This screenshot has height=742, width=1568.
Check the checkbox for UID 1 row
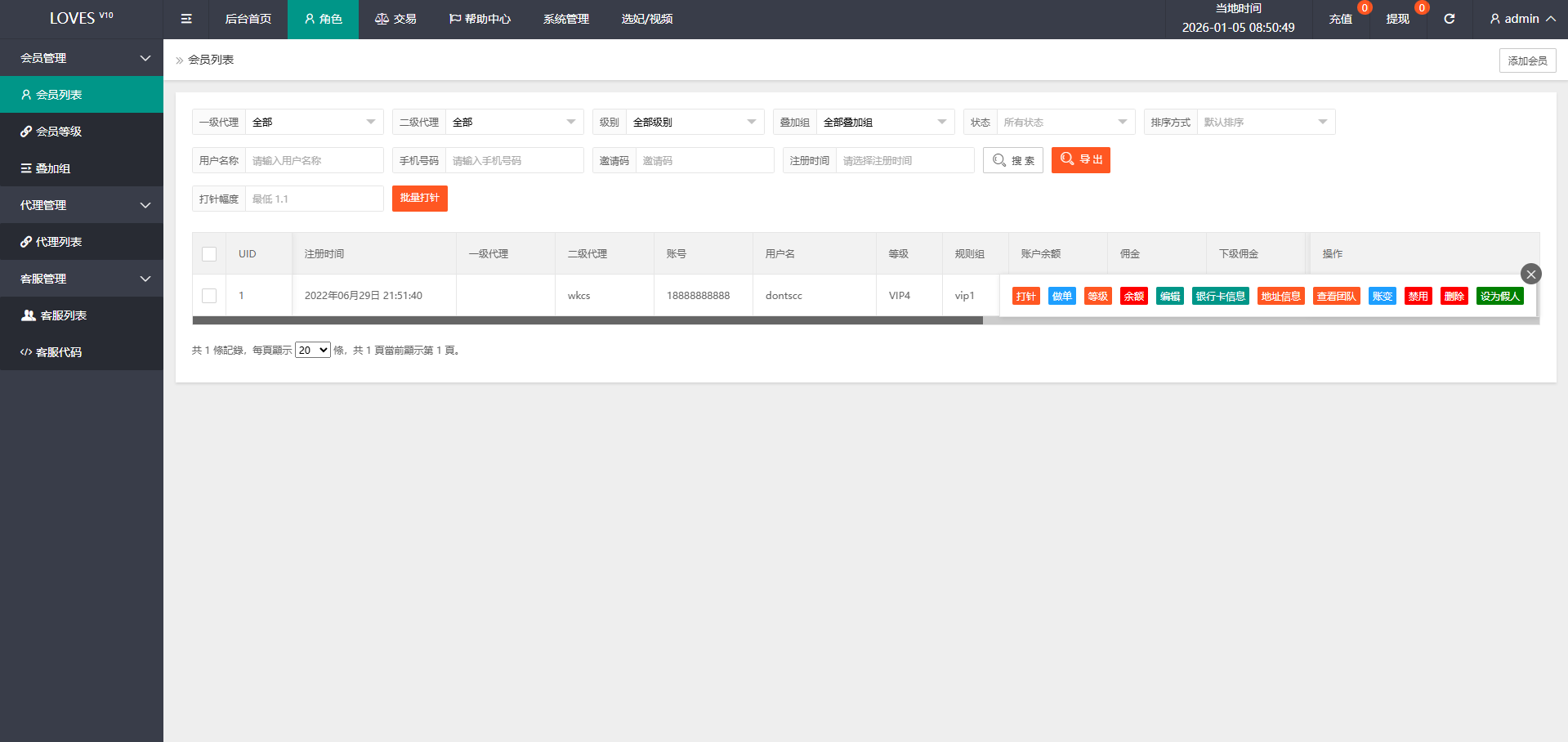point(209,296)
